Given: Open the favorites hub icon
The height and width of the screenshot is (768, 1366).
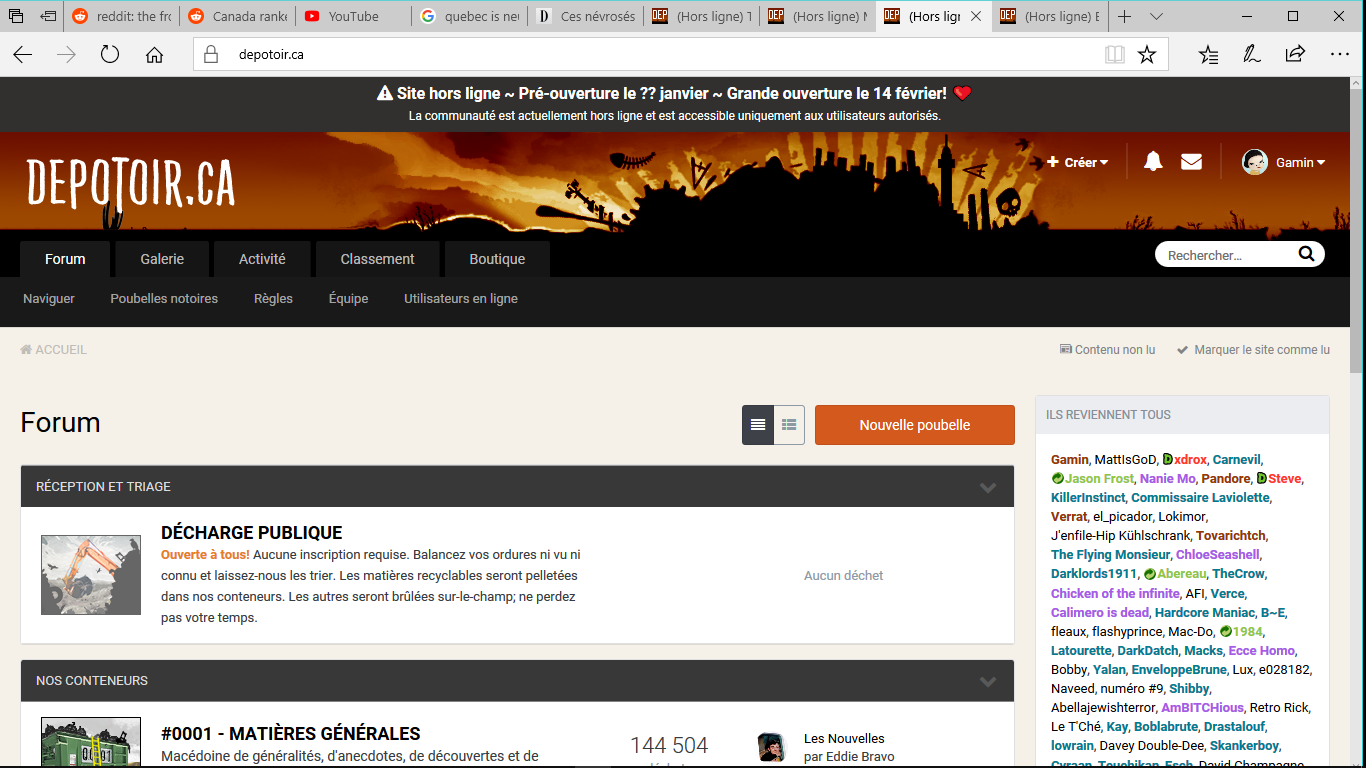Looking at the screenshot, I should click(1208, 55).
